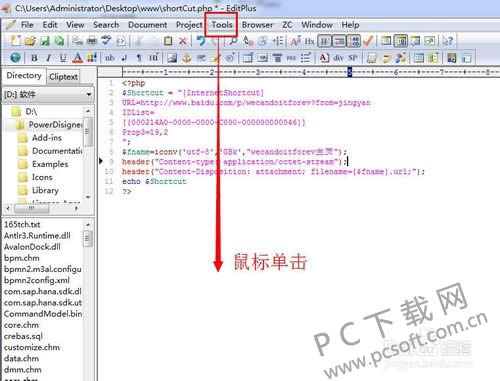The image size is (500, 381).
Task: Select the D:\ root folder
Action: point(31,111)
